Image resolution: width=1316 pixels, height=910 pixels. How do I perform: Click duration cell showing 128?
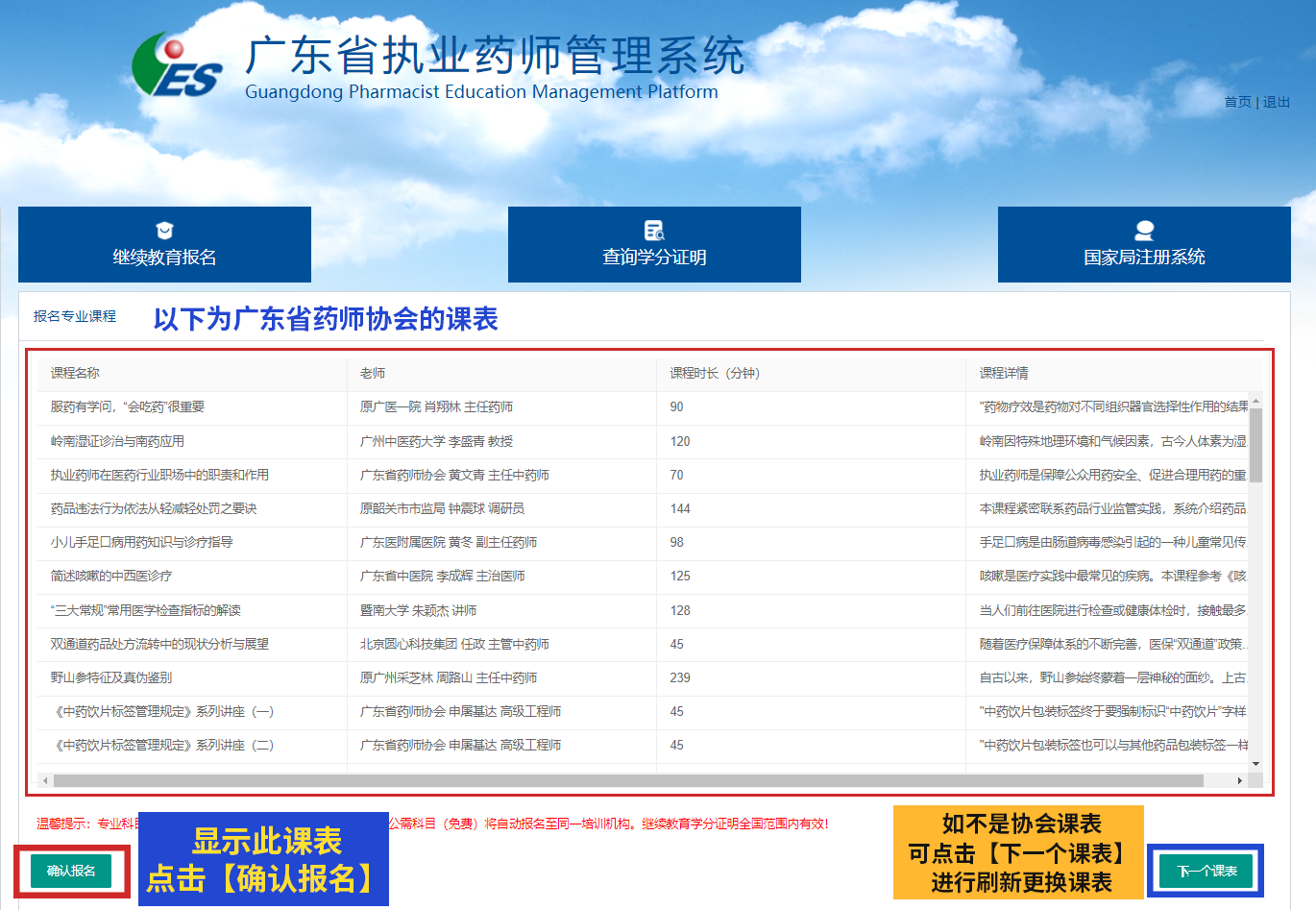point(680,610)
